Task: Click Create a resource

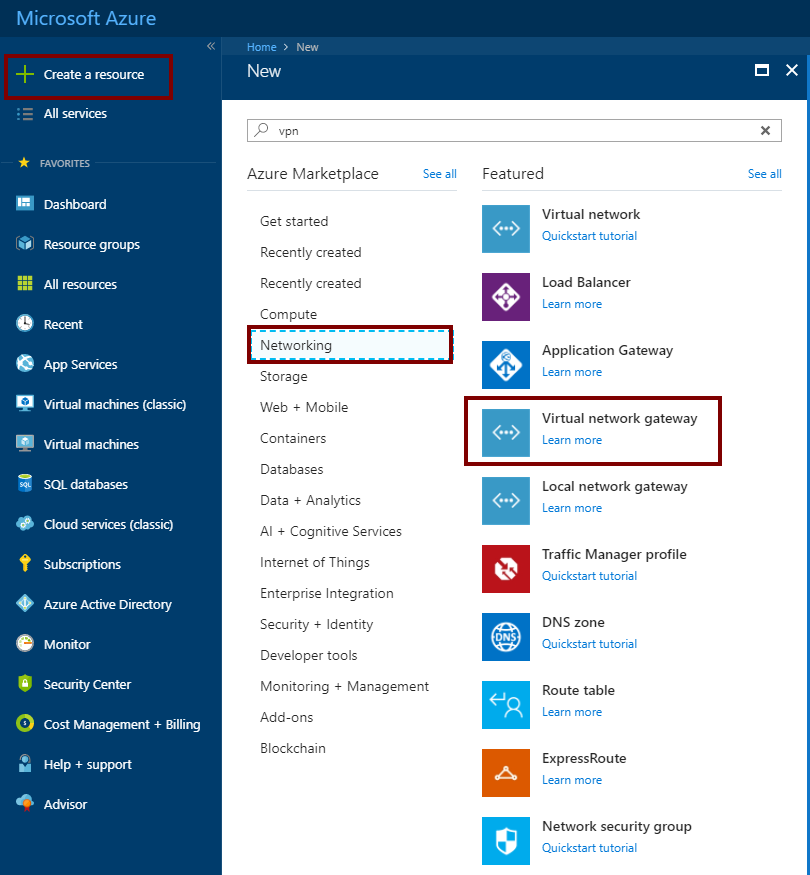Action: pos(93,75)
